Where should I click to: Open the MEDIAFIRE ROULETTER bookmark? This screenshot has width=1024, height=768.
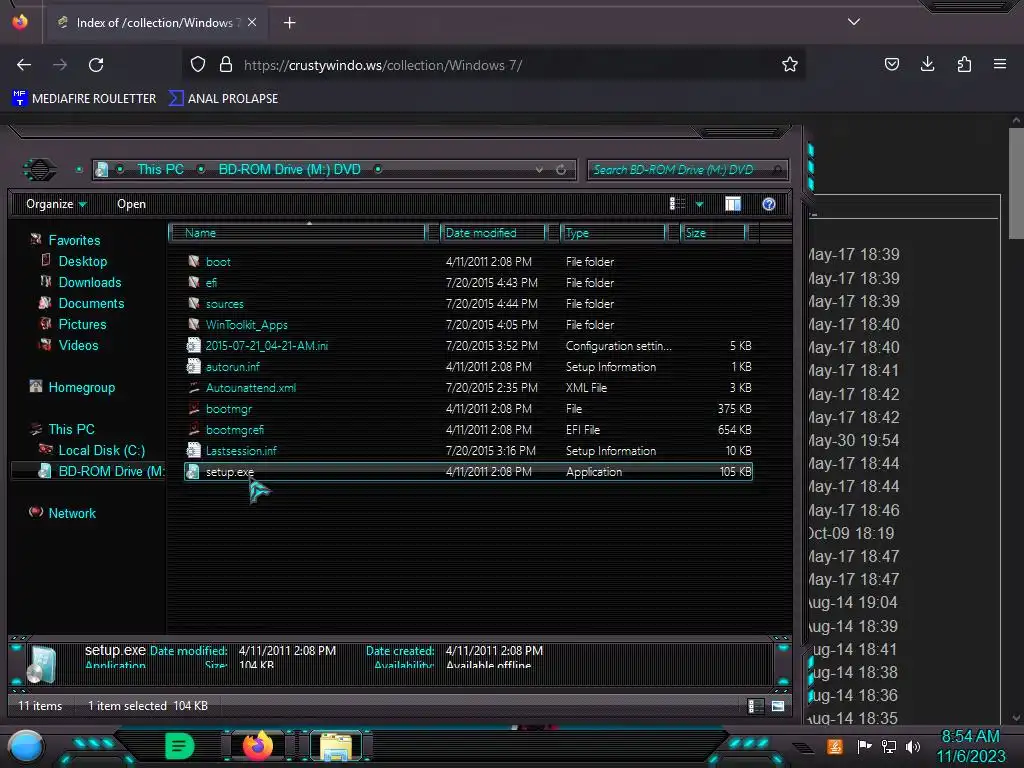coord(84,99)
